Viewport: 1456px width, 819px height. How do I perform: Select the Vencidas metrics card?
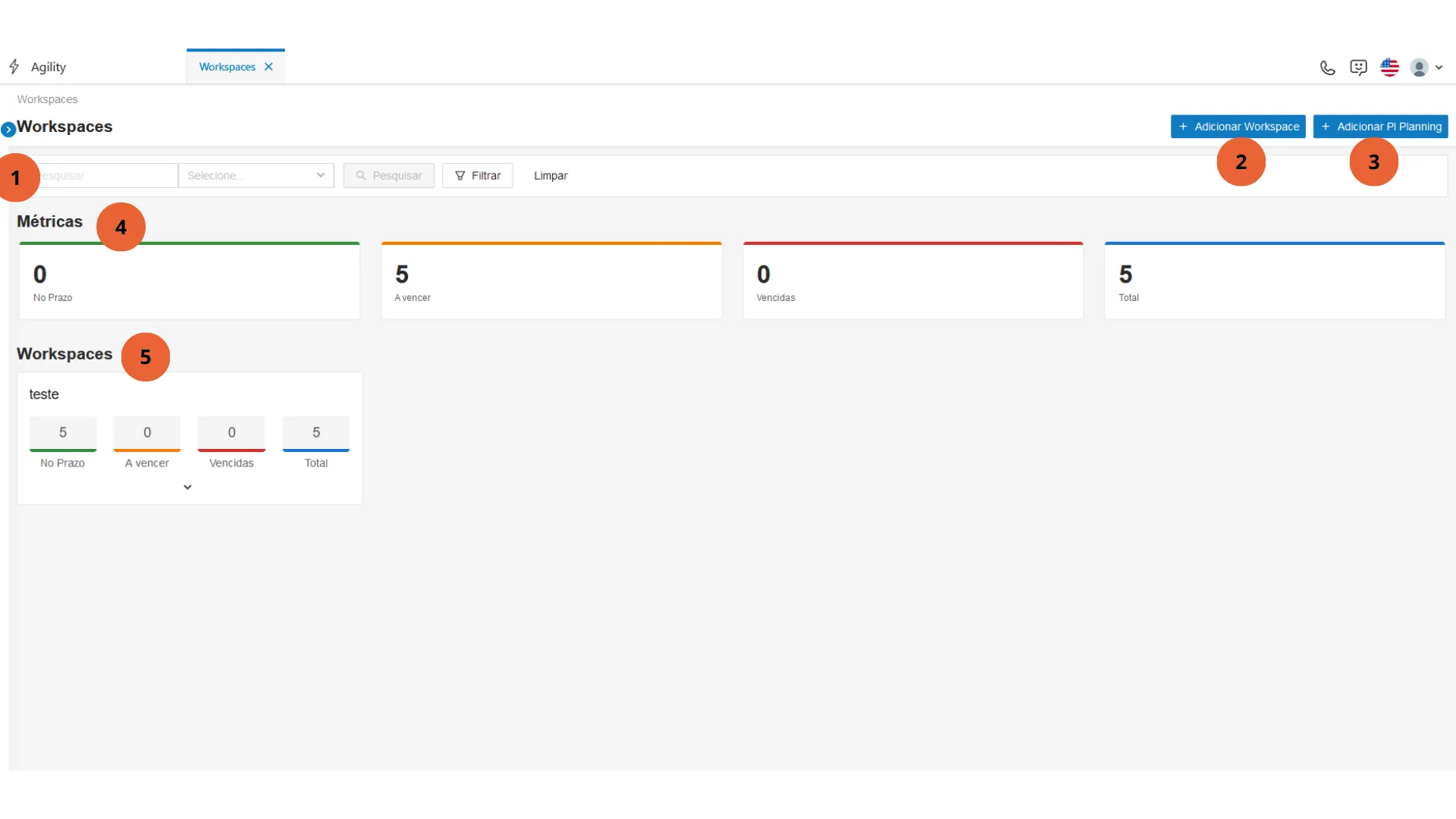coord(913,281)
